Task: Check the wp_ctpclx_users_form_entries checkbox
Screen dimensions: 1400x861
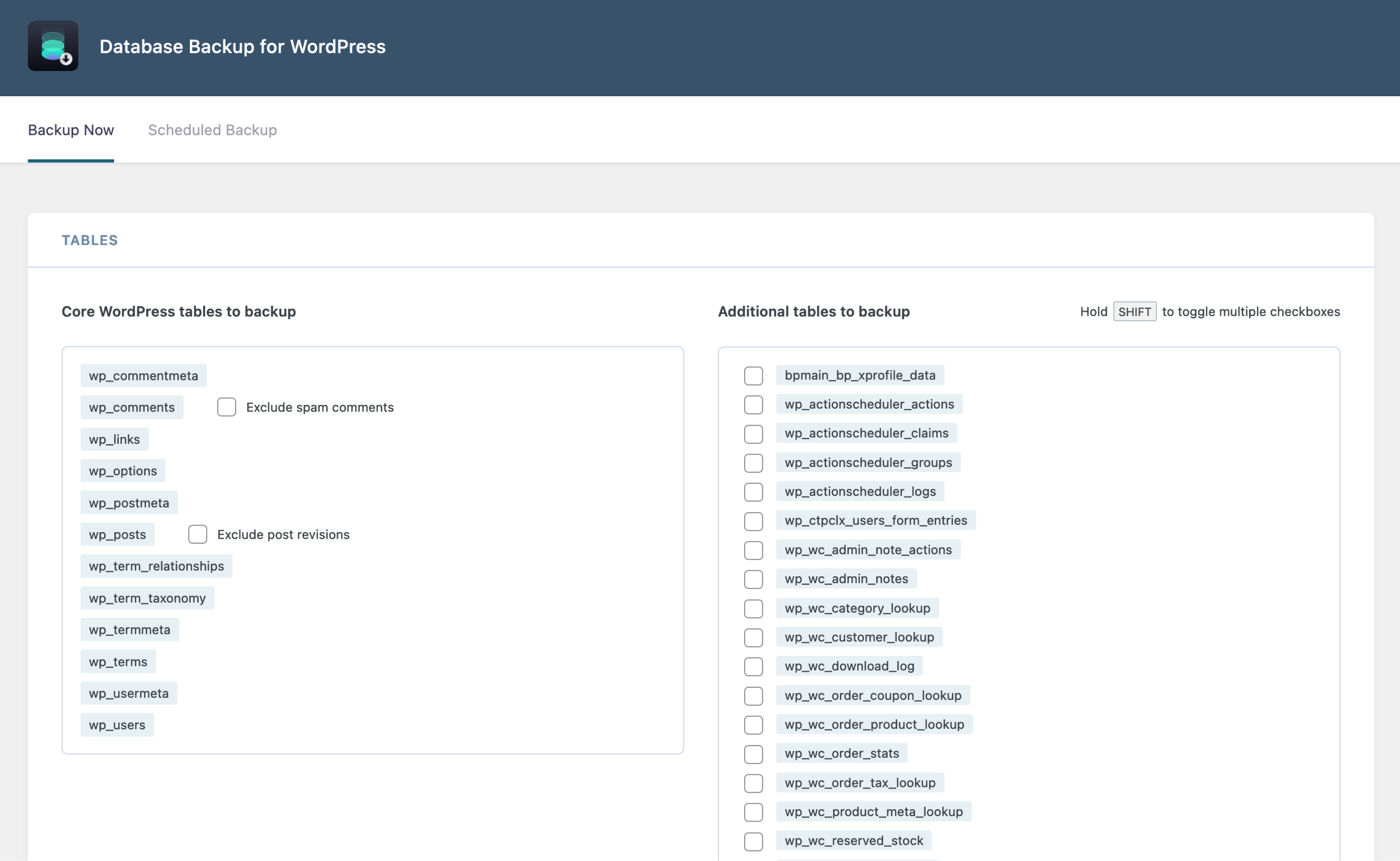Action: pos(754,521)
